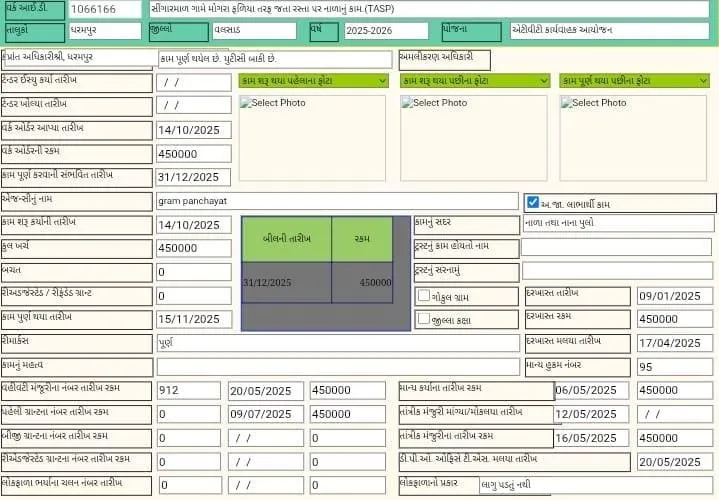Click the year field 2025-2026

click(386, 31)
